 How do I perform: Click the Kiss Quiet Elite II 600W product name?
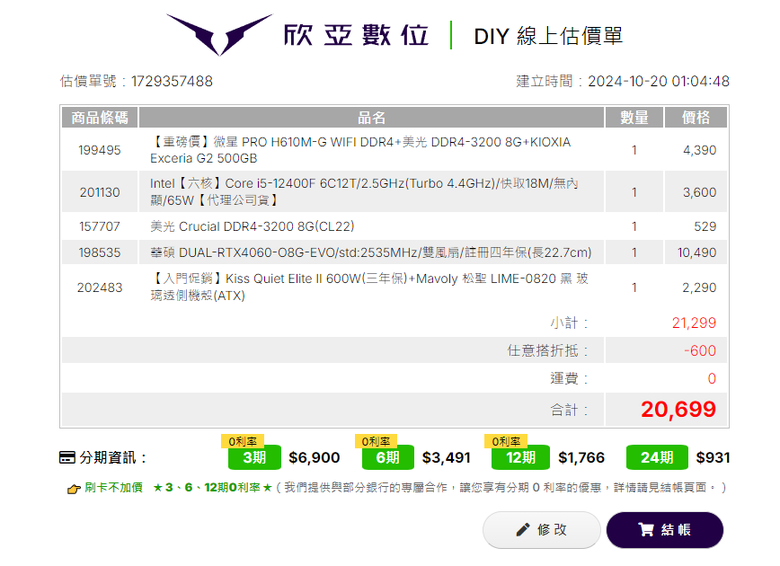coord(369,287)
